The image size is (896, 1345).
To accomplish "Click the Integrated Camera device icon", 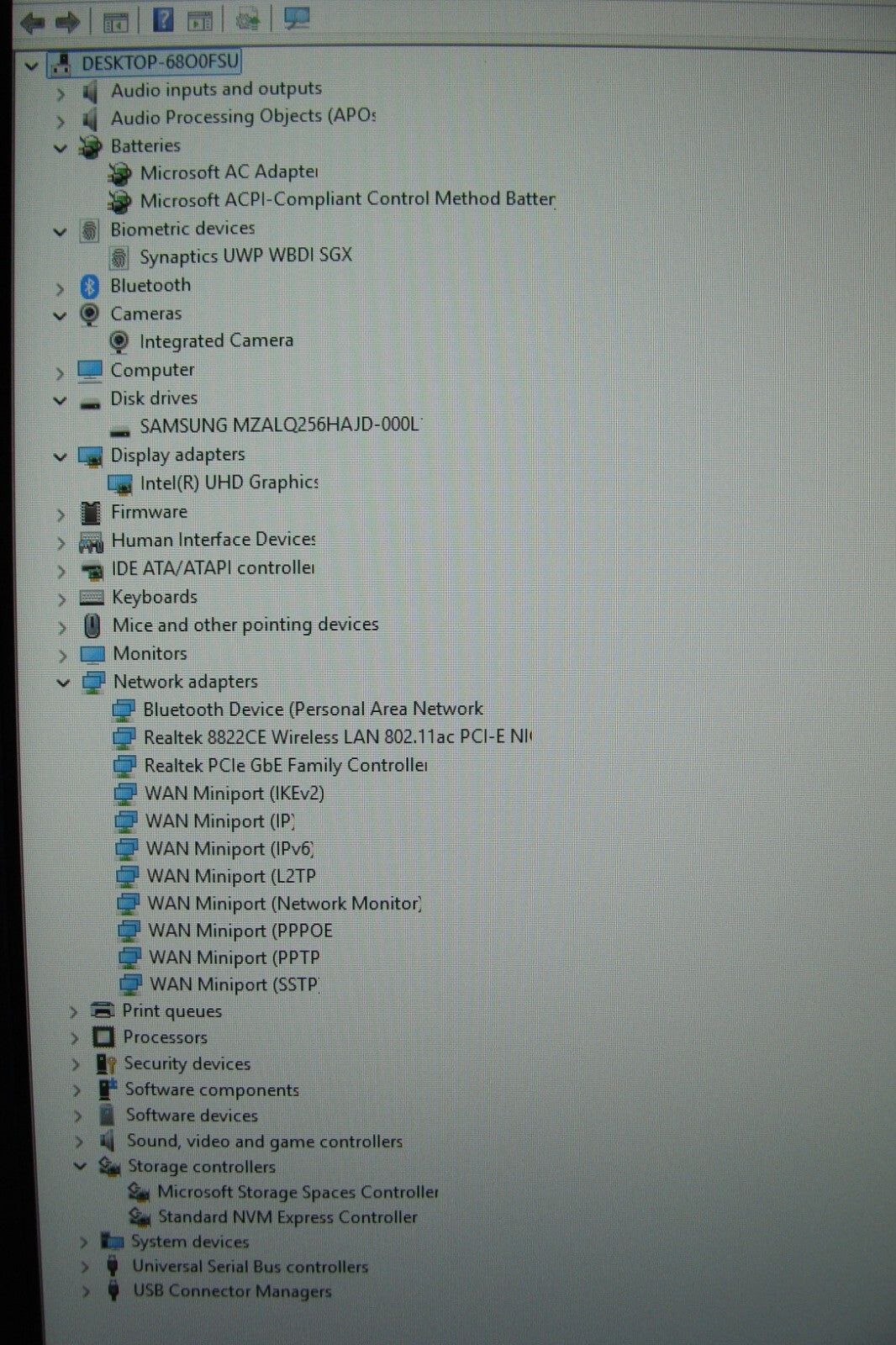I will [119, 342].
